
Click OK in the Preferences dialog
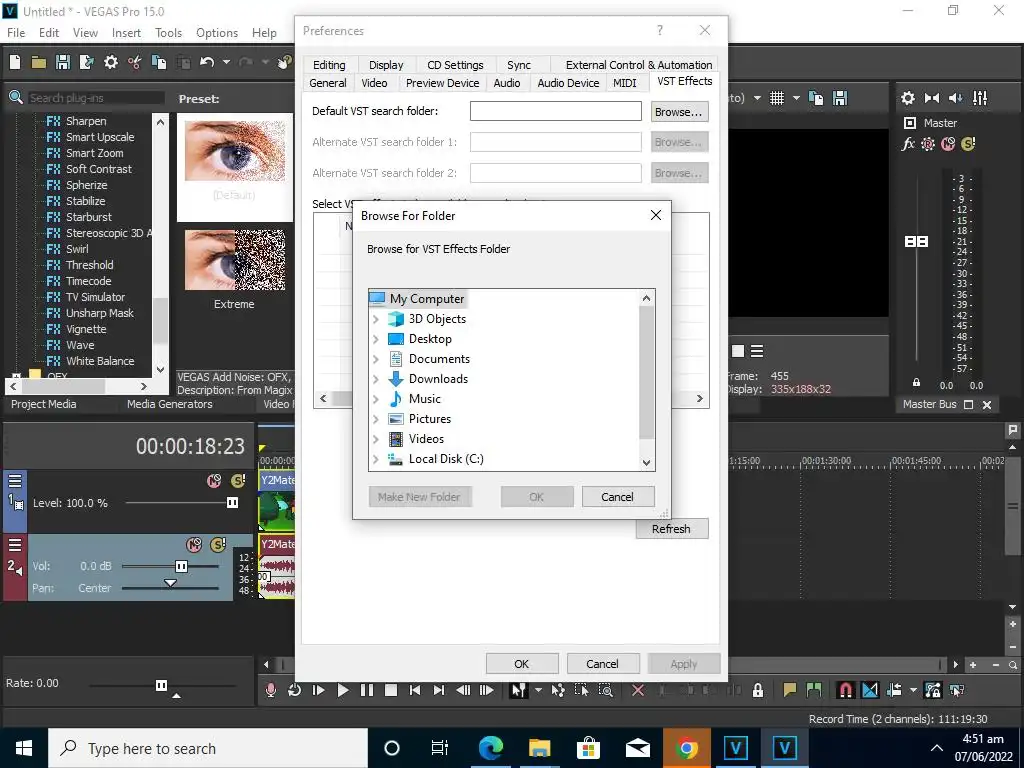tap(522, 664)
